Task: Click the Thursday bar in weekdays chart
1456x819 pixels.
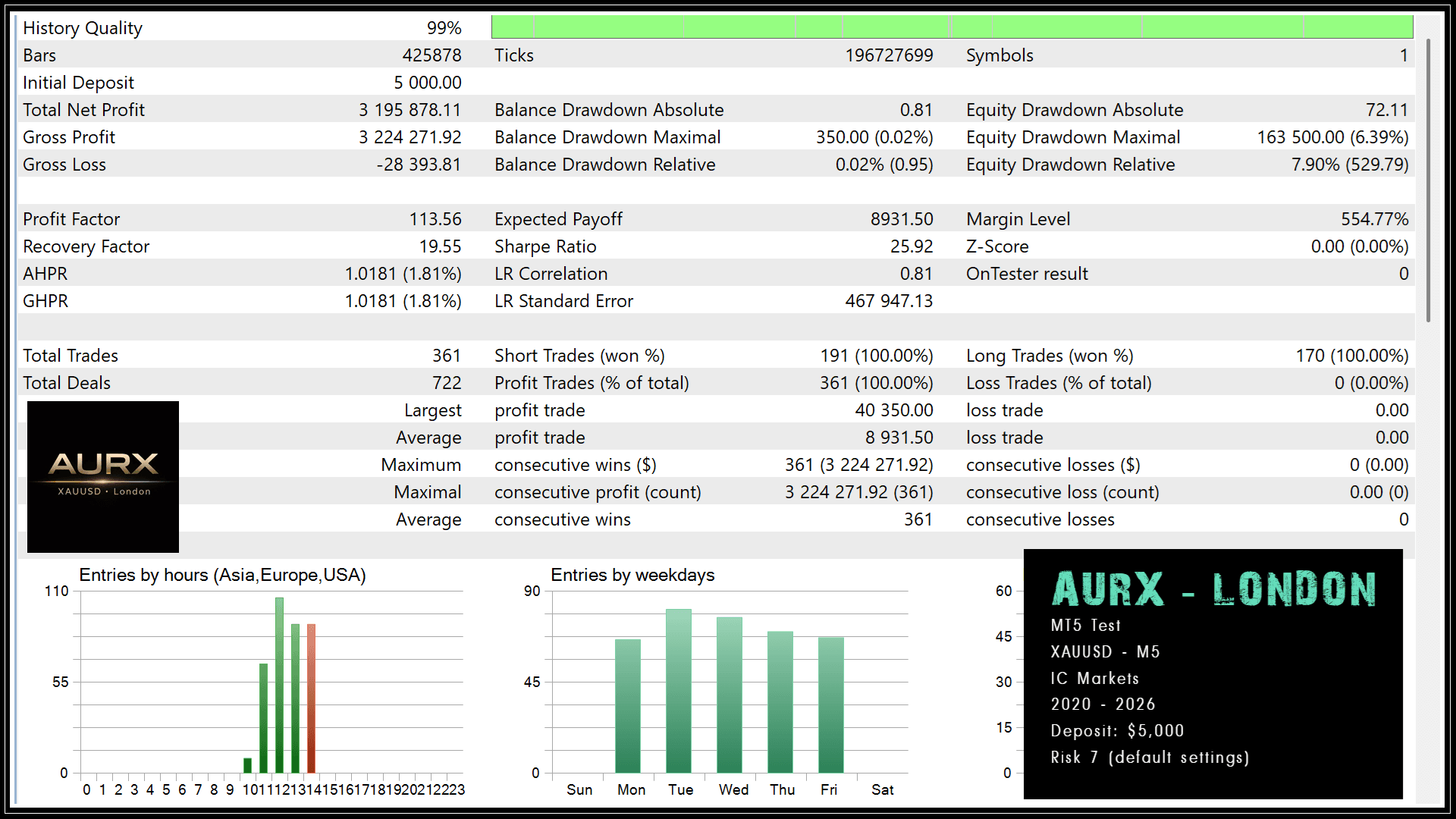Action: point(780,701)
